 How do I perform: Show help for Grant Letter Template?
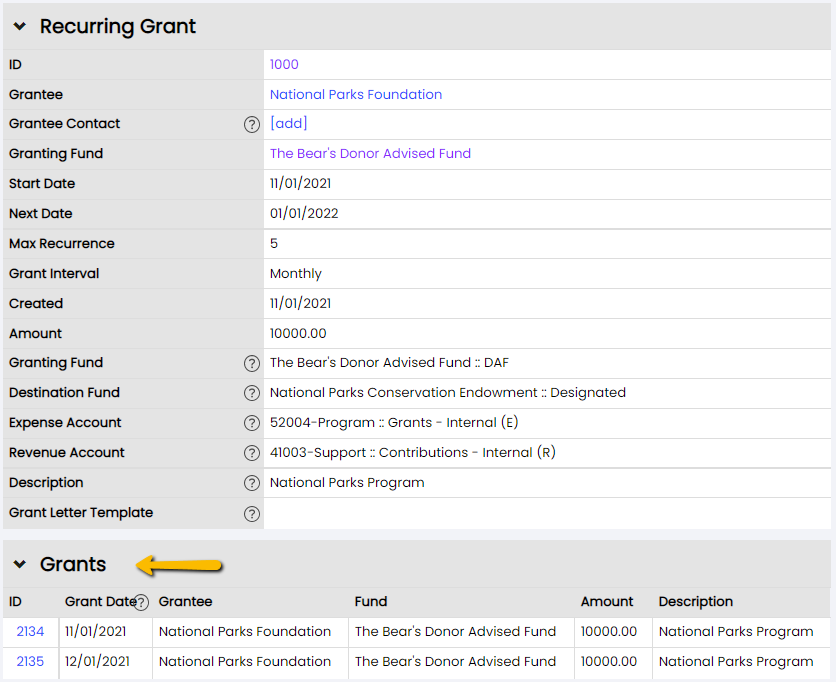pos(252,513)
